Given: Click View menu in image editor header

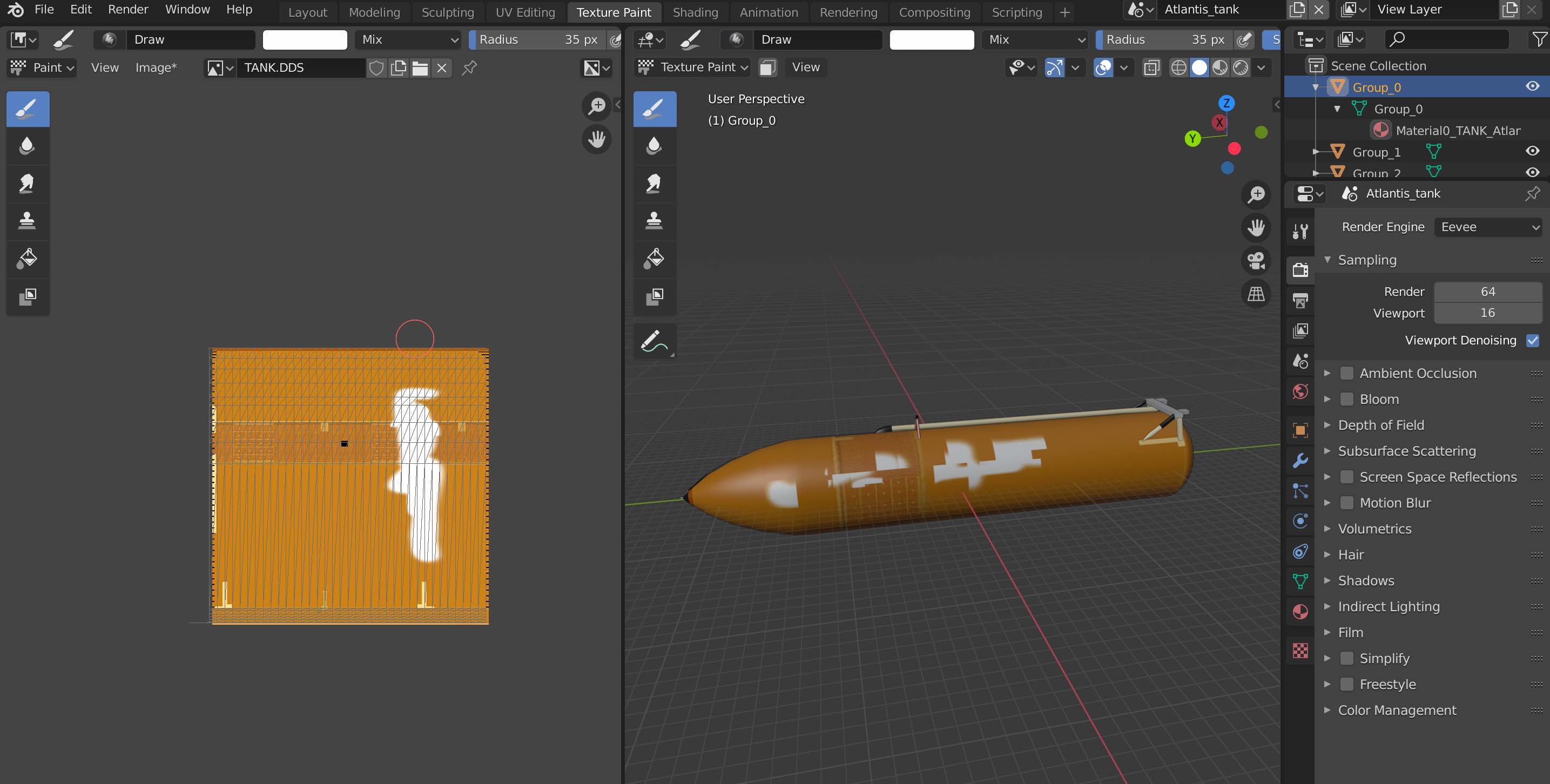Looking at the screenshot, I should 105,68.
